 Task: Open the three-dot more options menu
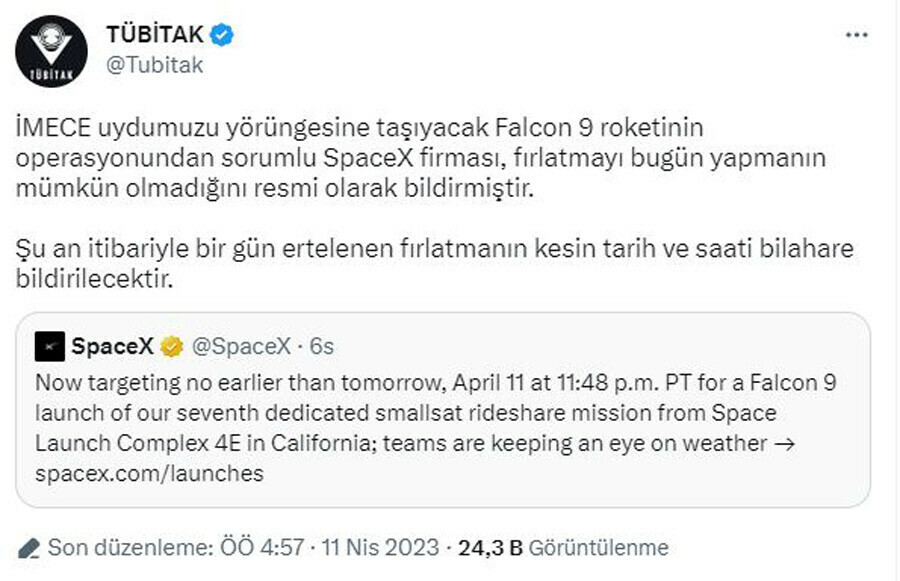click(x=857, y=32)
